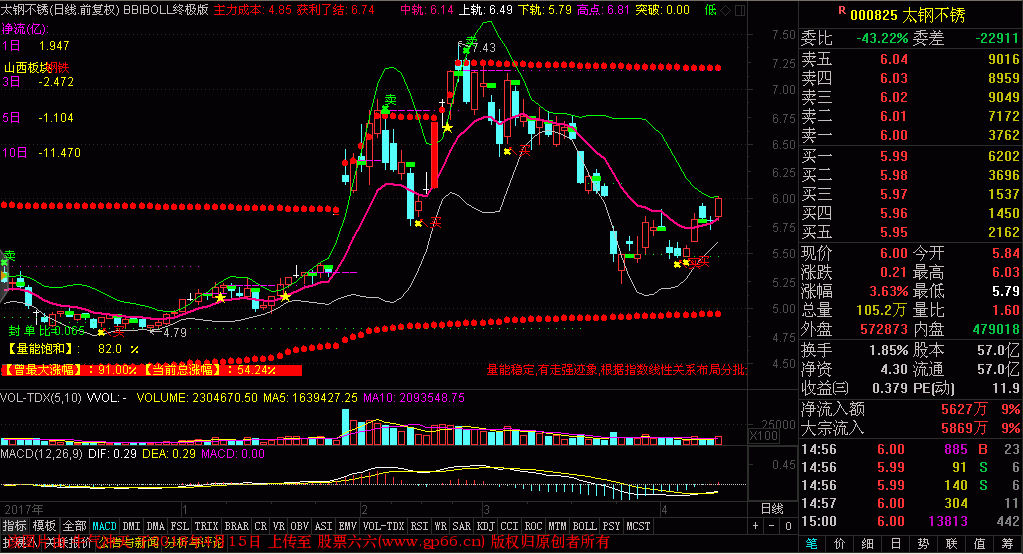Click the plus zoom button on indicator bar
1023x554 pixels.
(756, 526)
